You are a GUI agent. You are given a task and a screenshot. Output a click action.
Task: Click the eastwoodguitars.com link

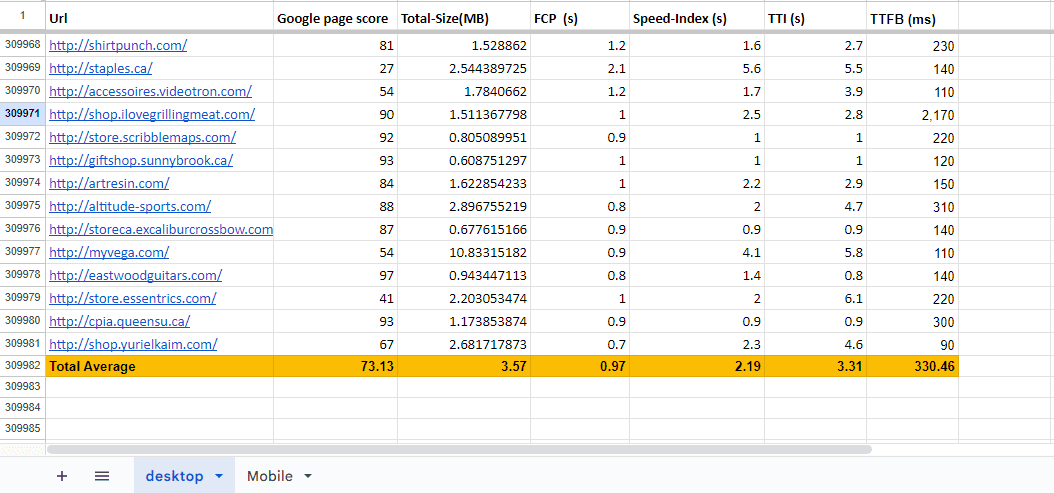(x=135, y=275)
